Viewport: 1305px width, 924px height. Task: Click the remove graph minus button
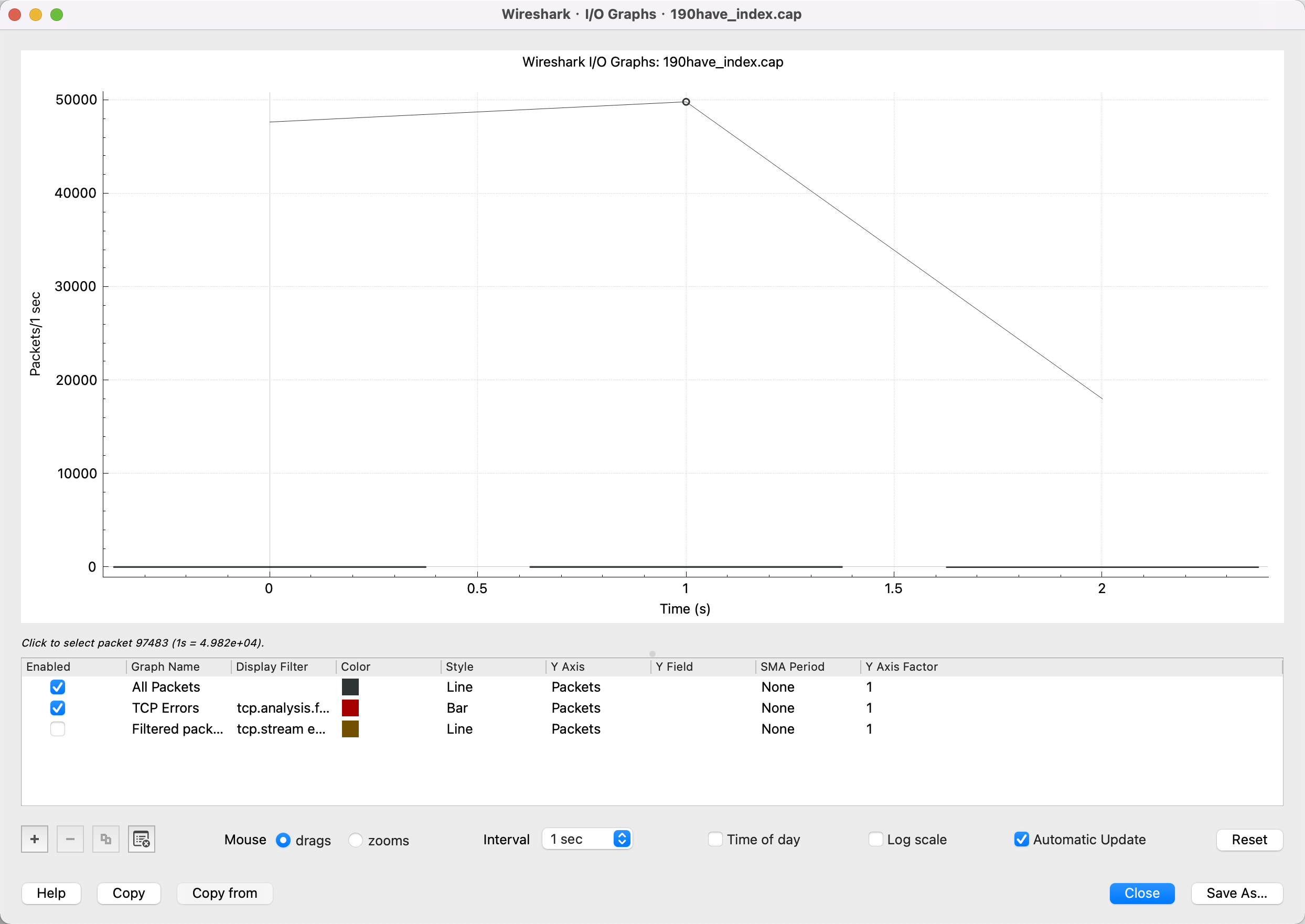point(70,839)
